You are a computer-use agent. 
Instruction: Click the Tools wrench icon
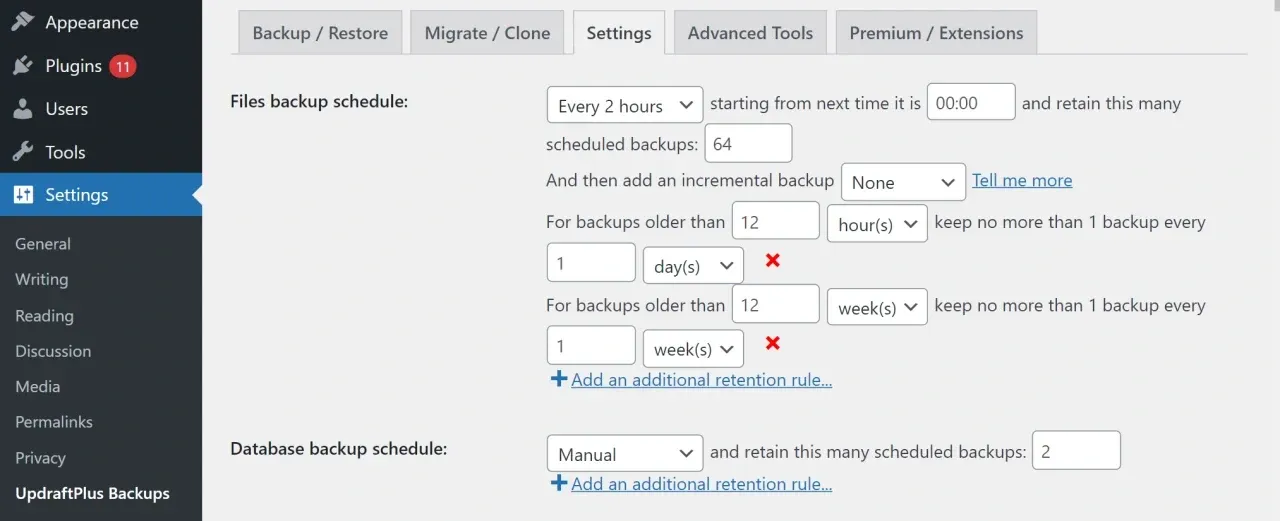(22, 152)
